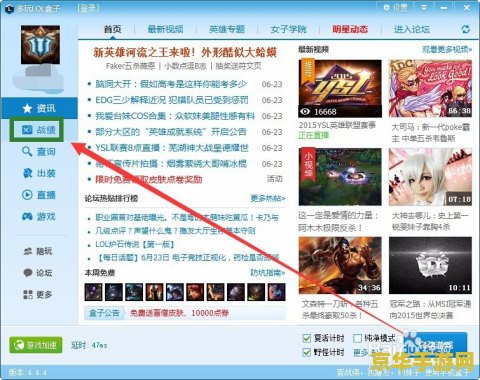Open headline 新英雄河流之王来啦
480x380 pixels.
click(x=185, y=52)
